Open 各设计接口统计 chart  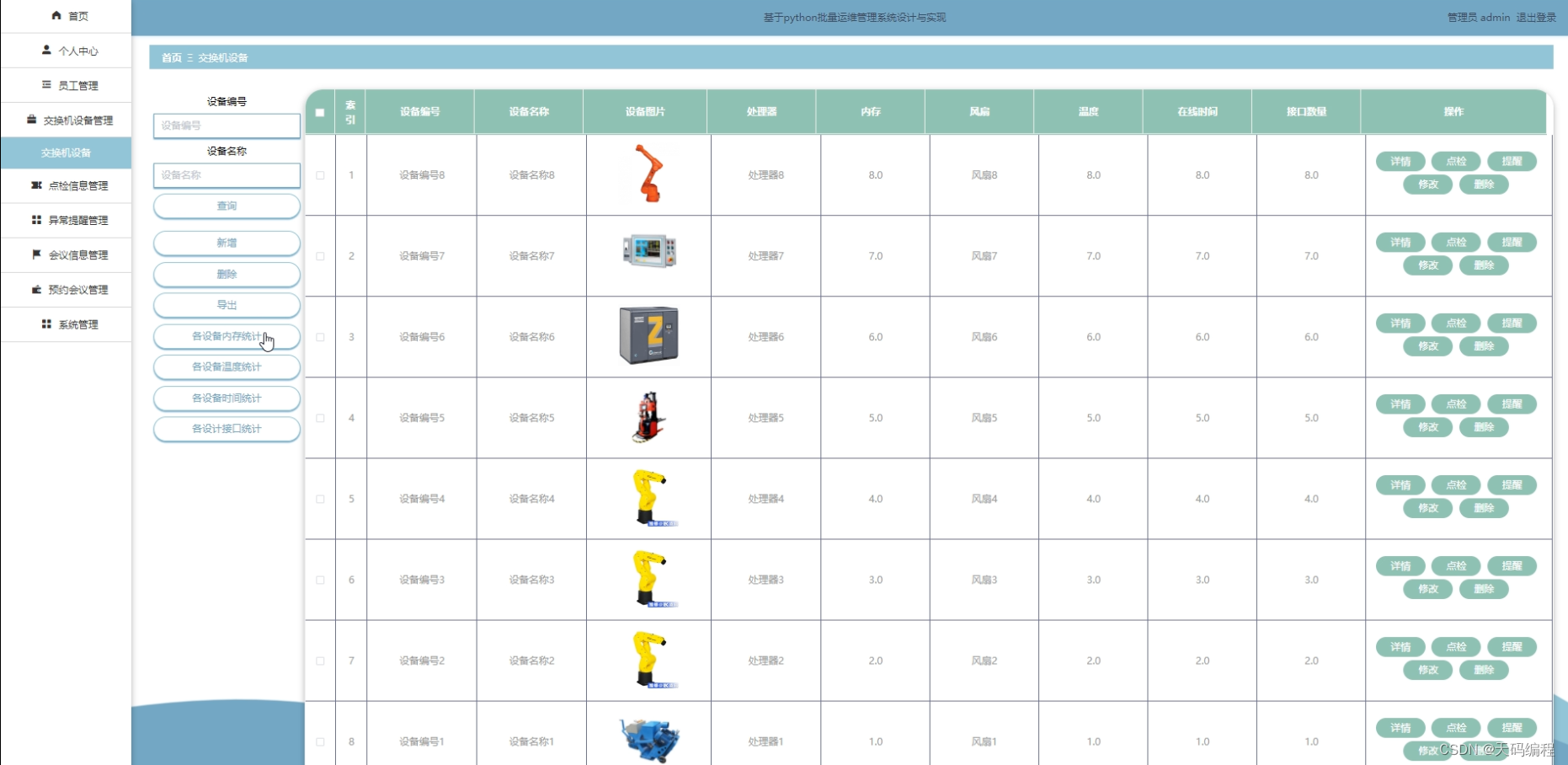(227, 429)
